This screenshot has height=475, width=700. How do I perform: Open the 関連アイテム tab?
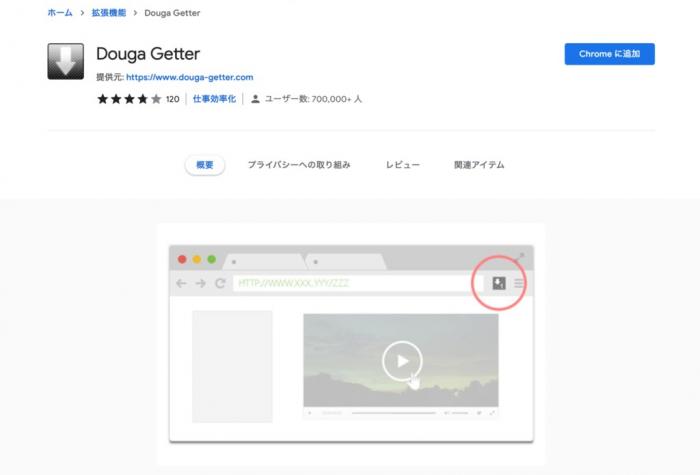tap(479, 165)
